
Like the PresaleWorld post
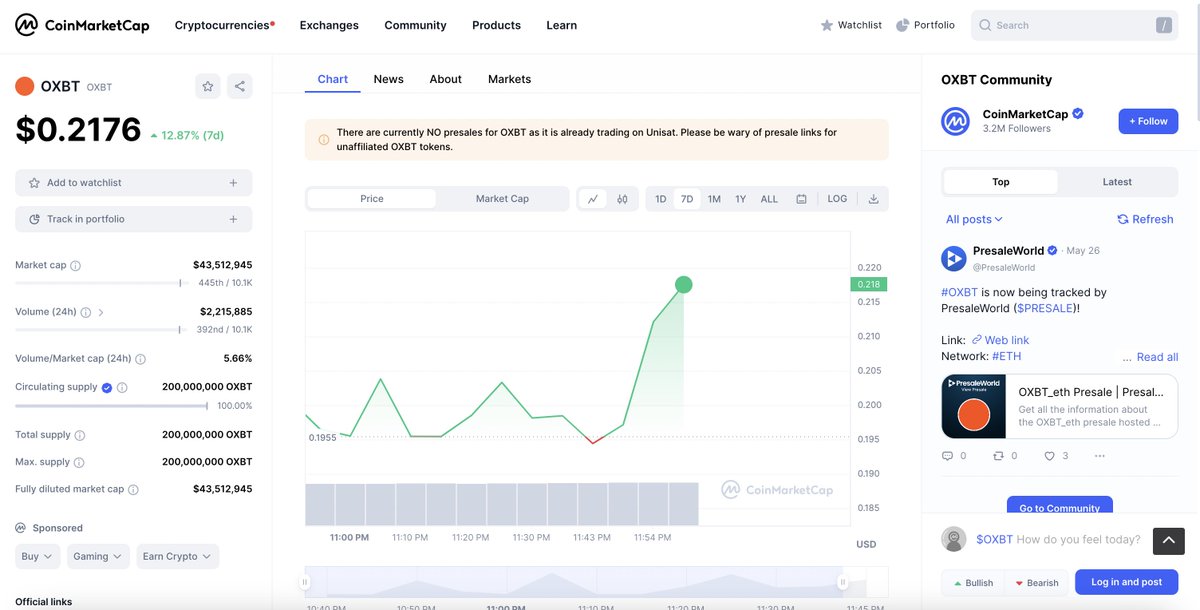[x=1049, y=456]
